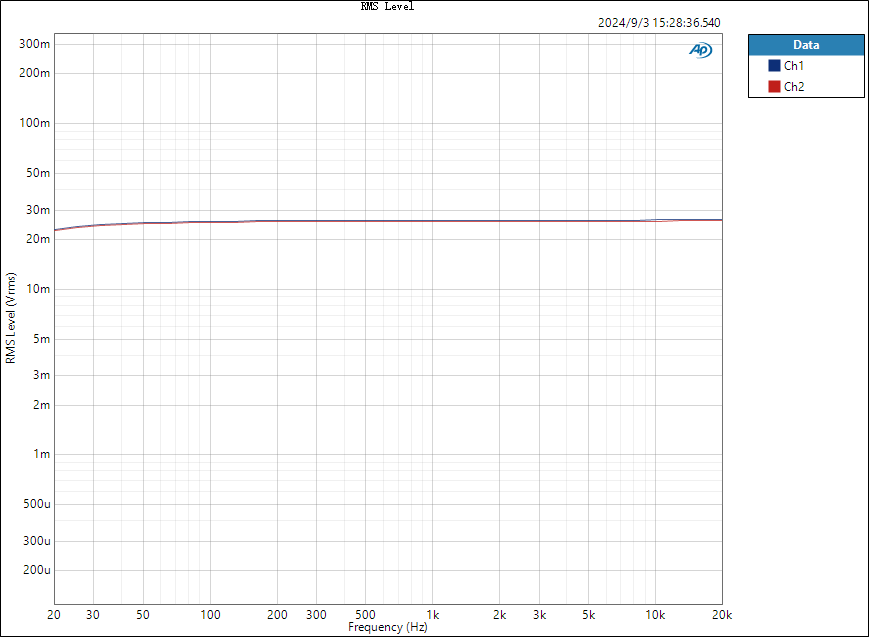Image resolution: width=869 pixels, height=637 pixels.
Task: Click the 300u y-axis tick label
Action: [37, 541]
